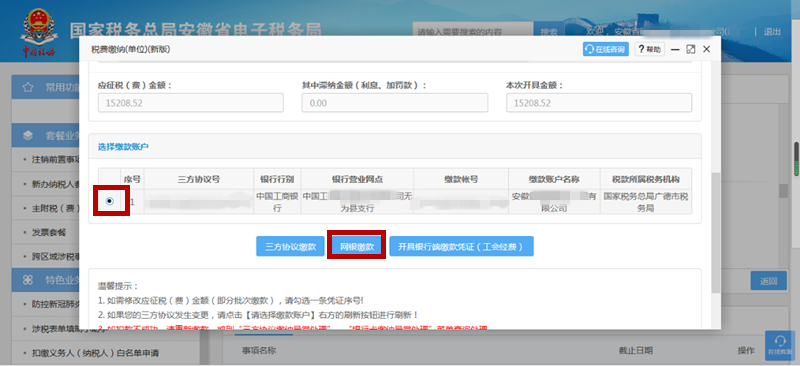Minimize the 税费缴纳 dialog

tap(675, 50)
